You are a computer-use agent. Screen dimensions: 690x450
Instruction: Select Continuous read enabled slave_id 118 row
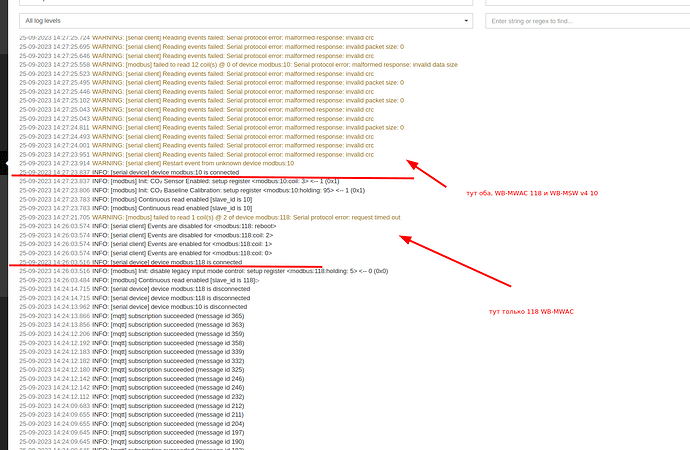(x=139, y=280)
